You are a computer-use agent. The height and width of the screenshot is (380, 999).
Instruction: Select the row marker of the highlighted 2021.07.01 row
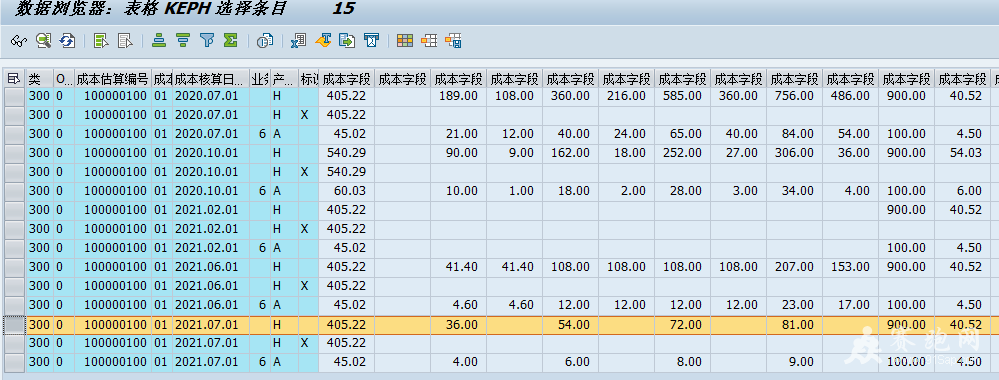click(x=14, y=325)
